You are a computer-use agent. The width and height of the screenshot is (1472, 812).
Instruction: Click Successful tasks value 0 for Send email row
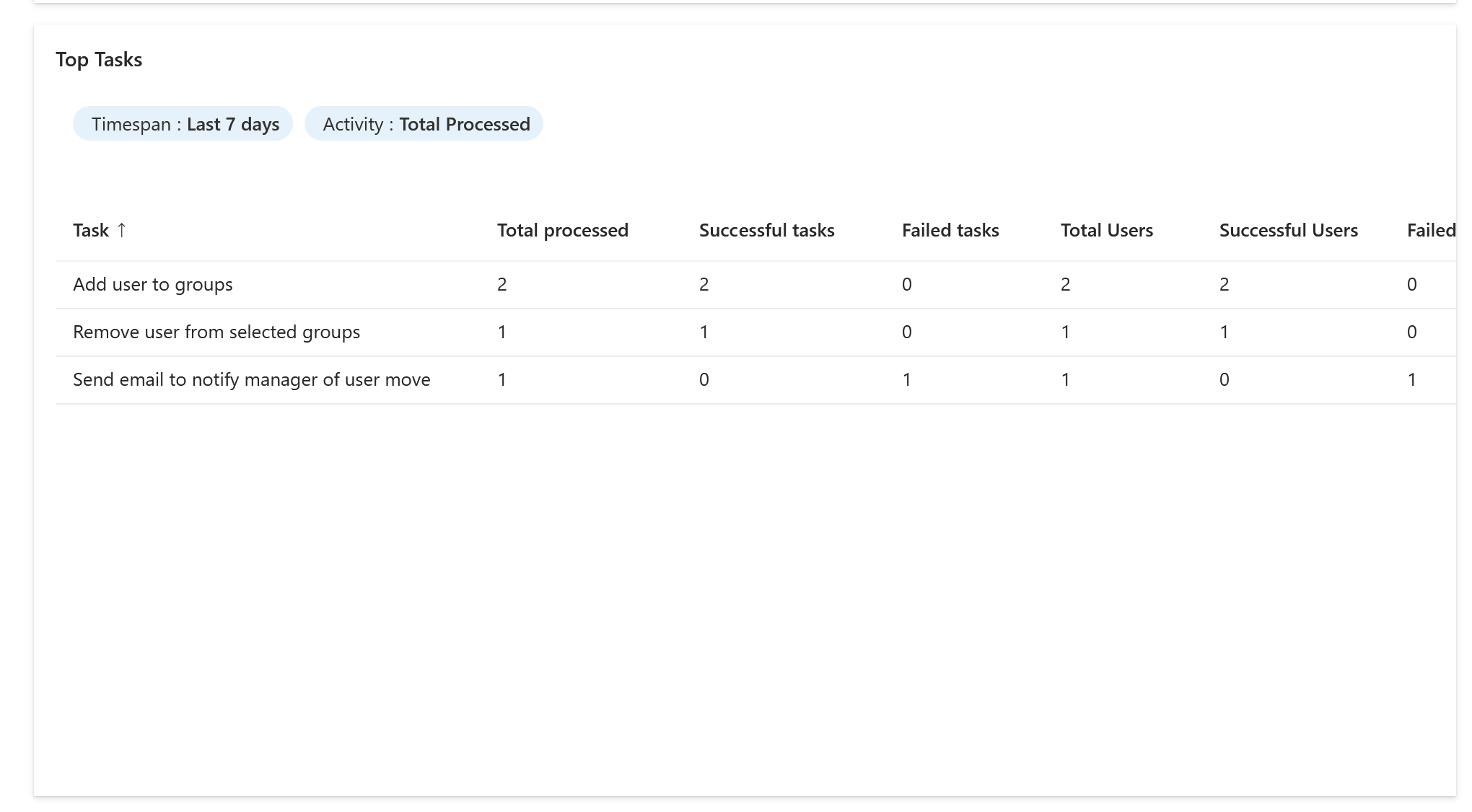(x=704, y=380)
